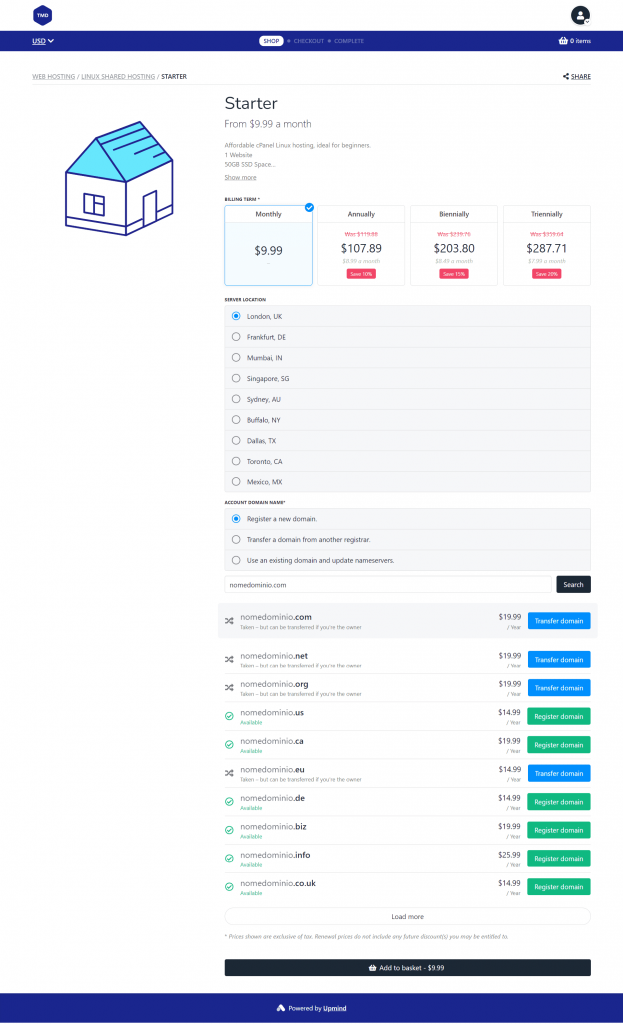Click the blue house product illustration

pos(118,180)
